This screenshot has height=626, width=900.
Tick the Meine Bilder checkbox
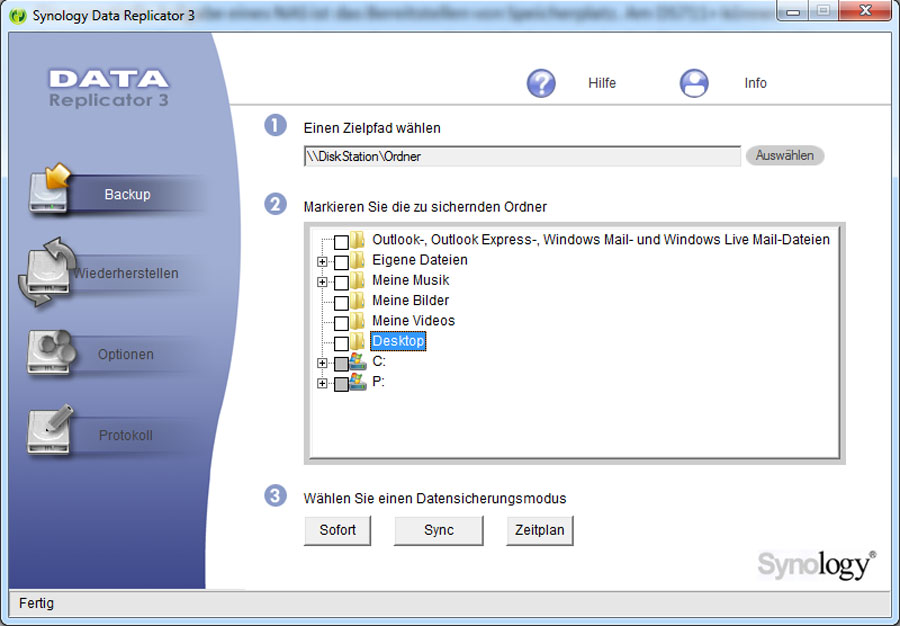[x=341, y=302]
